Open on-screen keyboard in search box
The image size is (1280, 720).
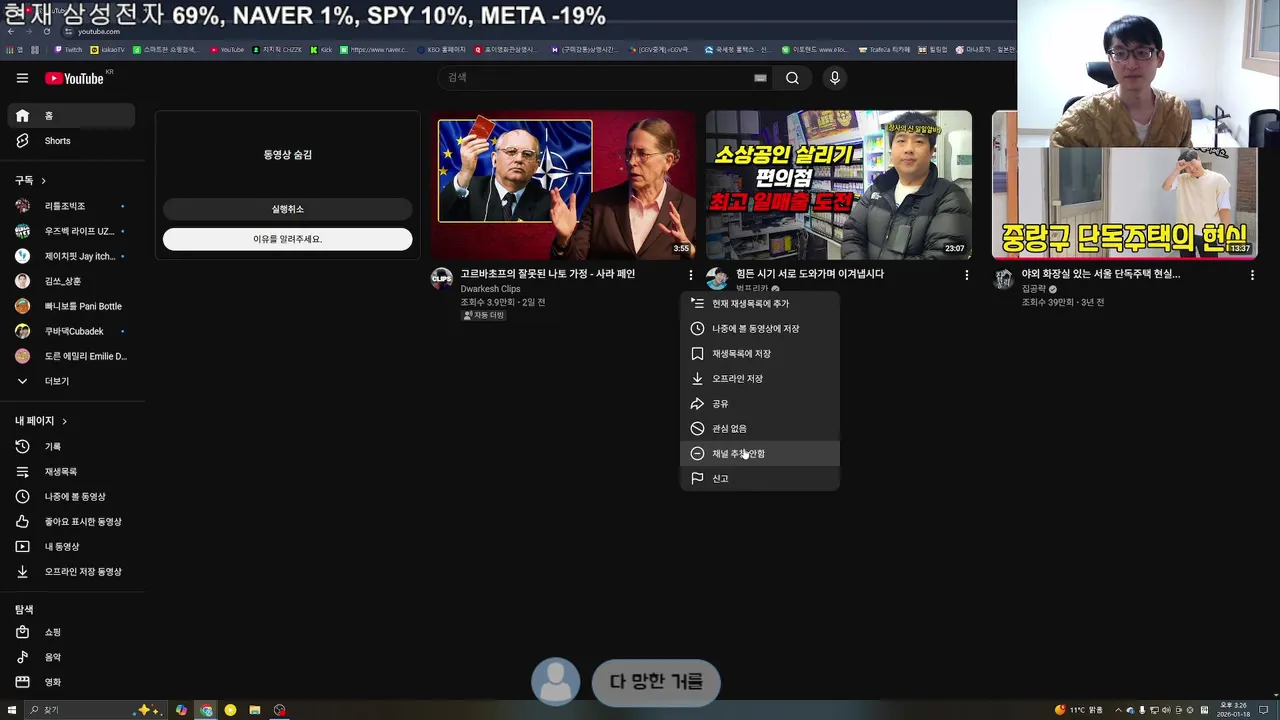(760, 78)
